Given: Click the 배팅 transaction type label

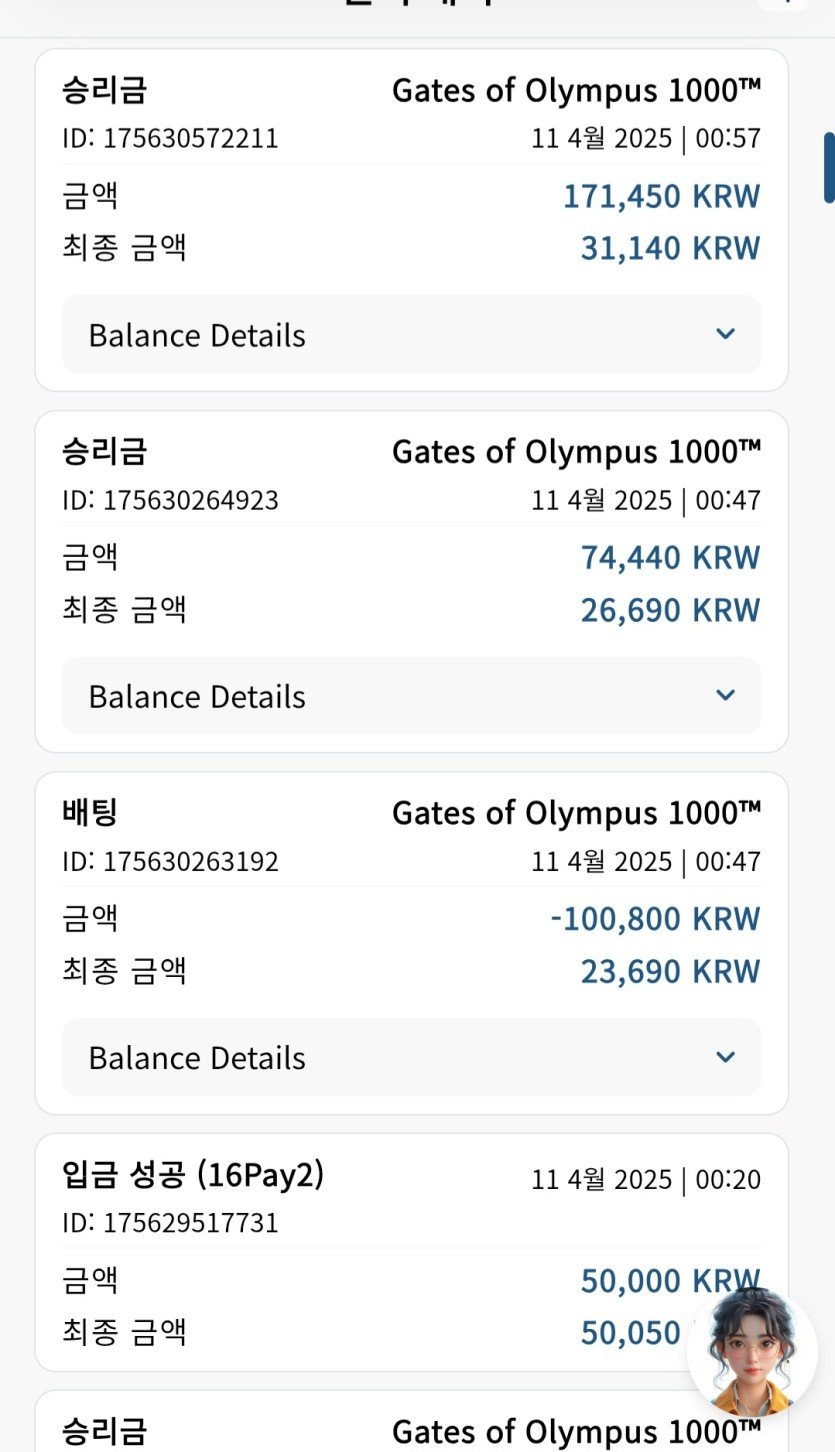Looking at the screenshot, I should coord(90,813).
